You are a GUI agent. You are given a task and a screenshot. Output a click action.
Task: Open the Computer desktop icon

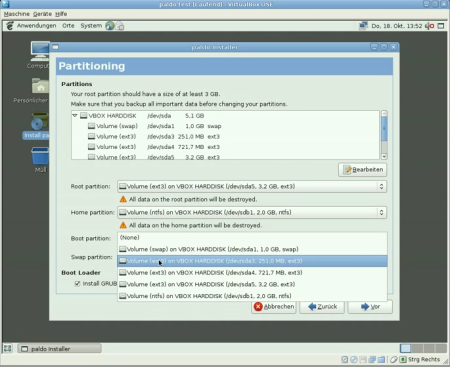click(x=39, y=55)
